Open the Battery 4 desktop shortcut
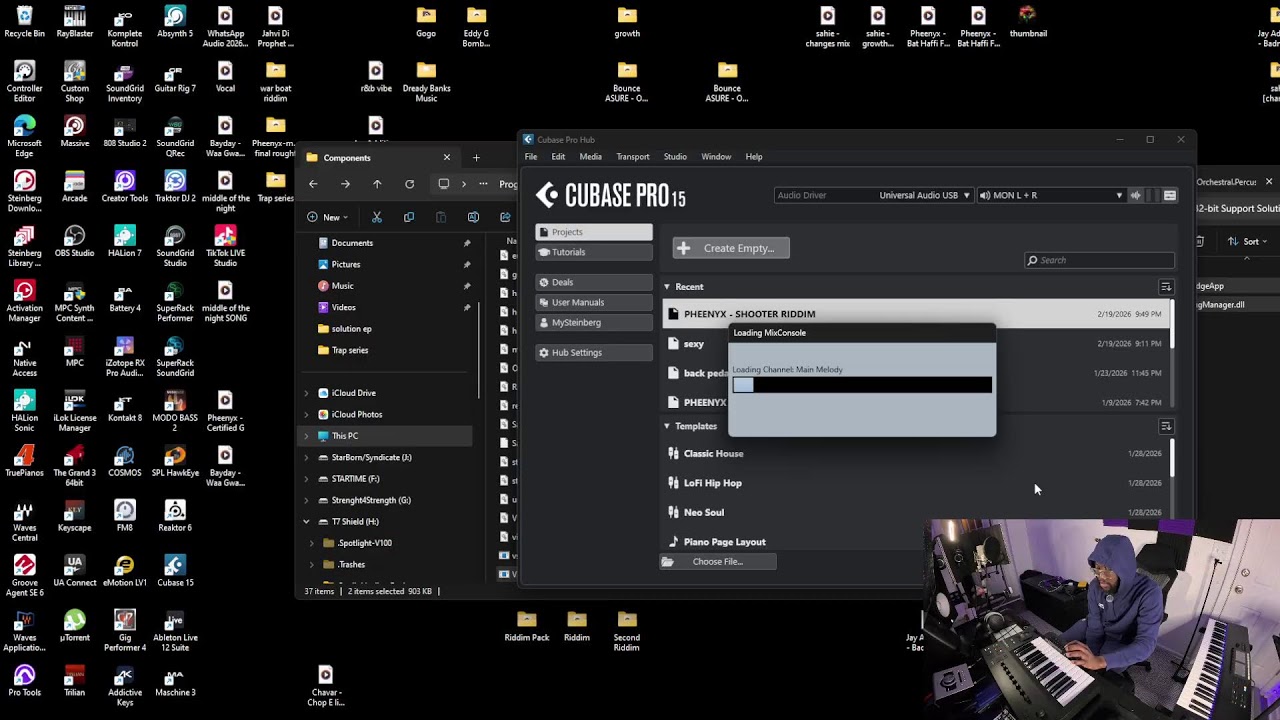The height and width of the screenshot is (720, 1280). click(125, 296)
